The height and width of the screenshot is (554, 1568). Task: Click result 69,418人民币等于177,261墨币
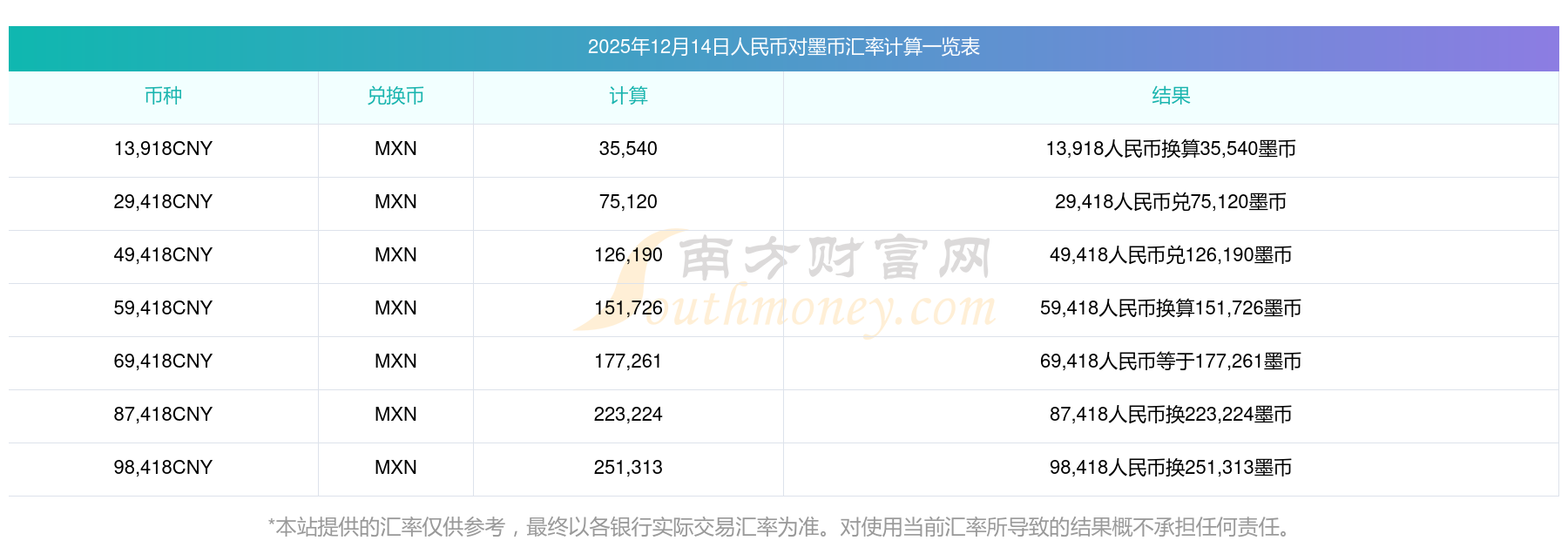(1171, 361)
